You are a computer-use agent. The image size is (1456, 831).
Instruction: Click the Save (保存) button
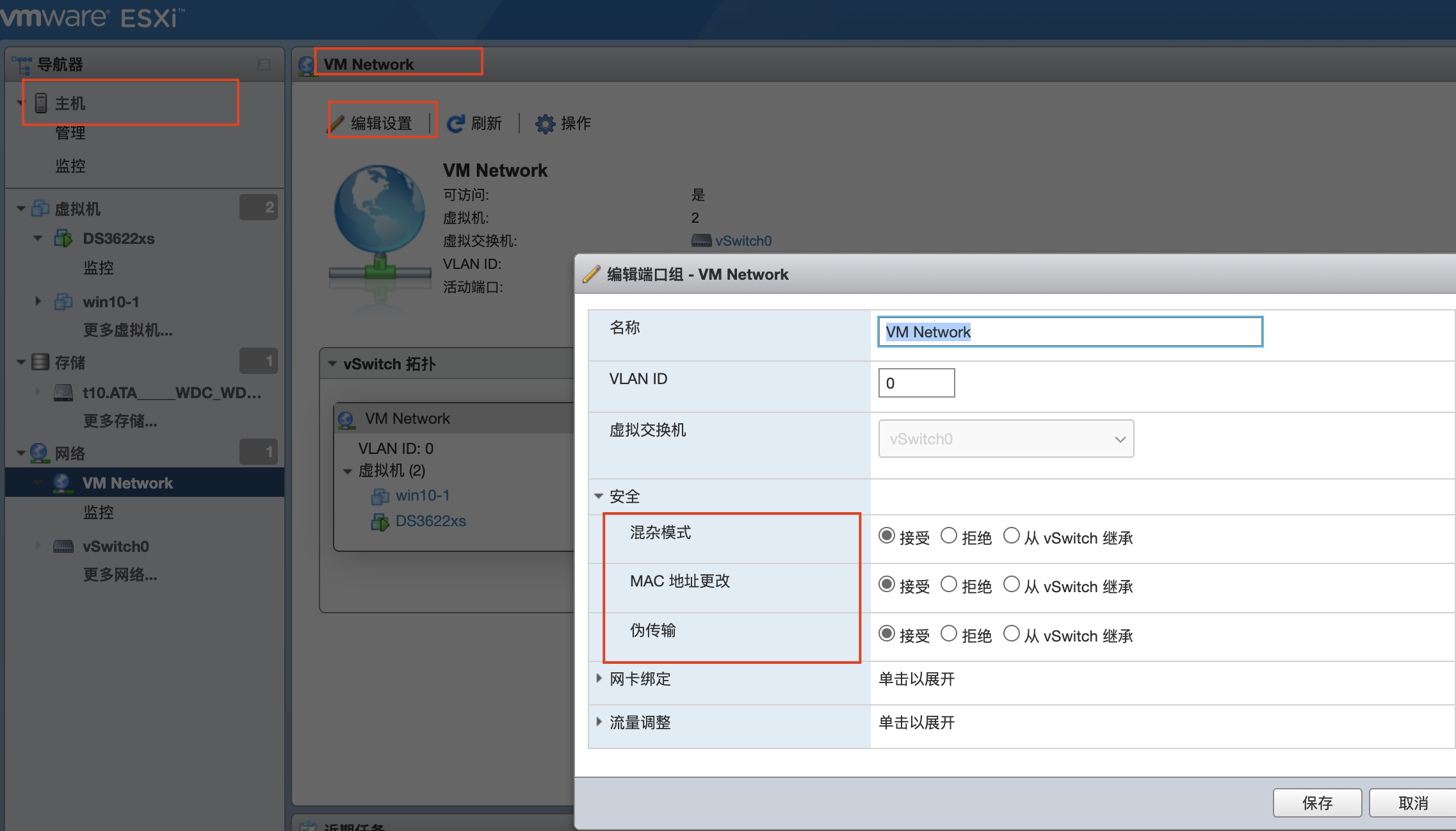coord(1316,802)
